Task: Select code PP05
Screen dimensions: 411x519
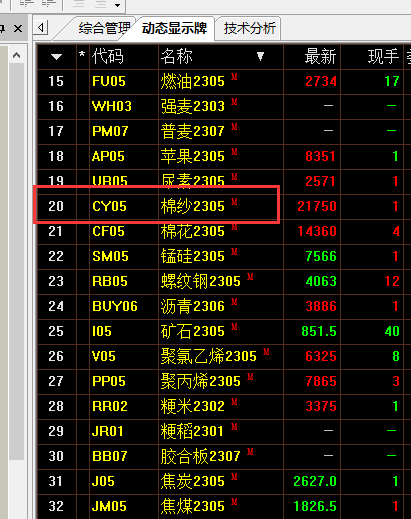Action: click(109, 381)
